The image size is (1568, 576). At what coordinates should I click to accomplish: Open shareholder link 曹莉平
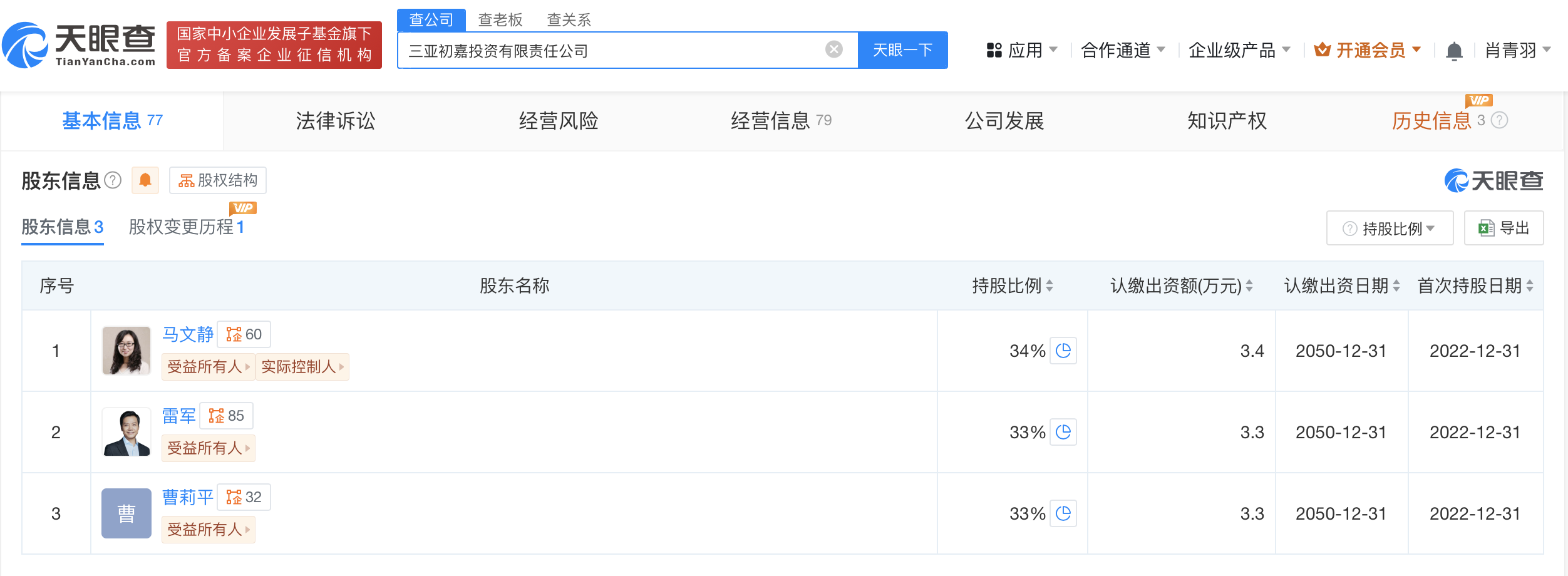point(188,497)
